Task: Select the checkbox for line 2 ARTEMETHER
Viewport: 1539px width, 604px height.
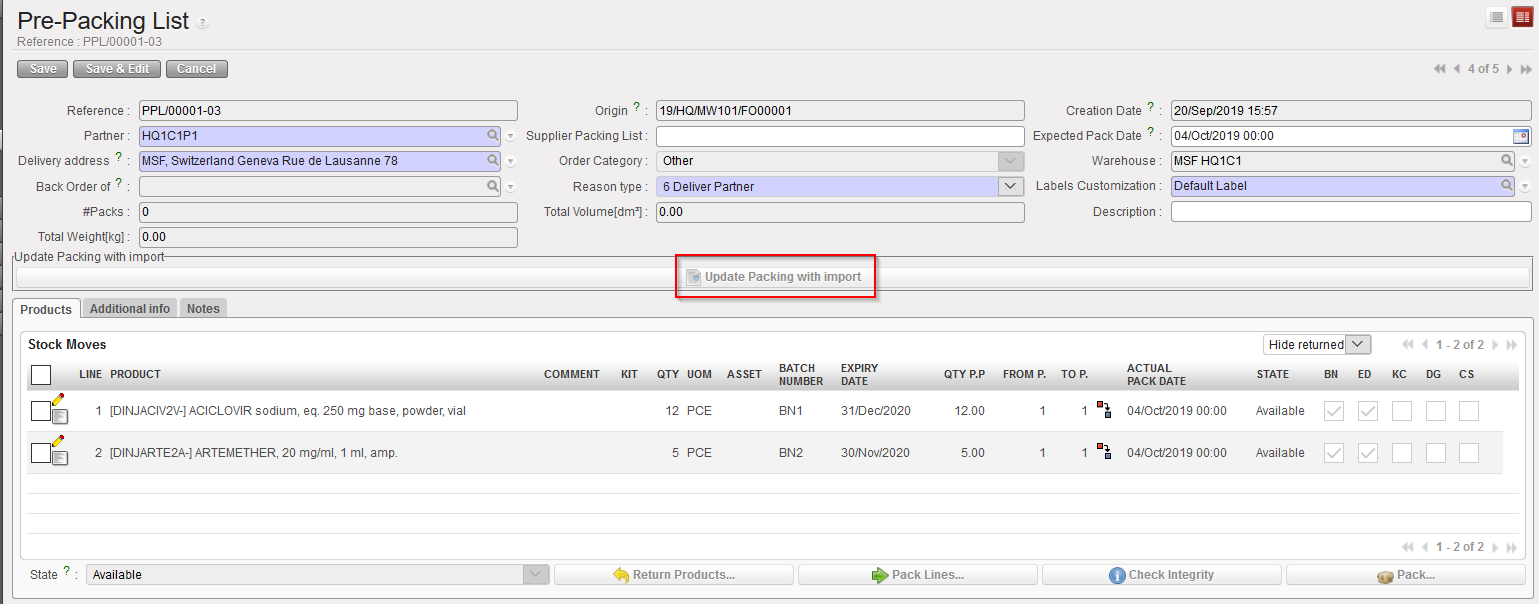Action: pyautogui.click(x=40, y=453)
